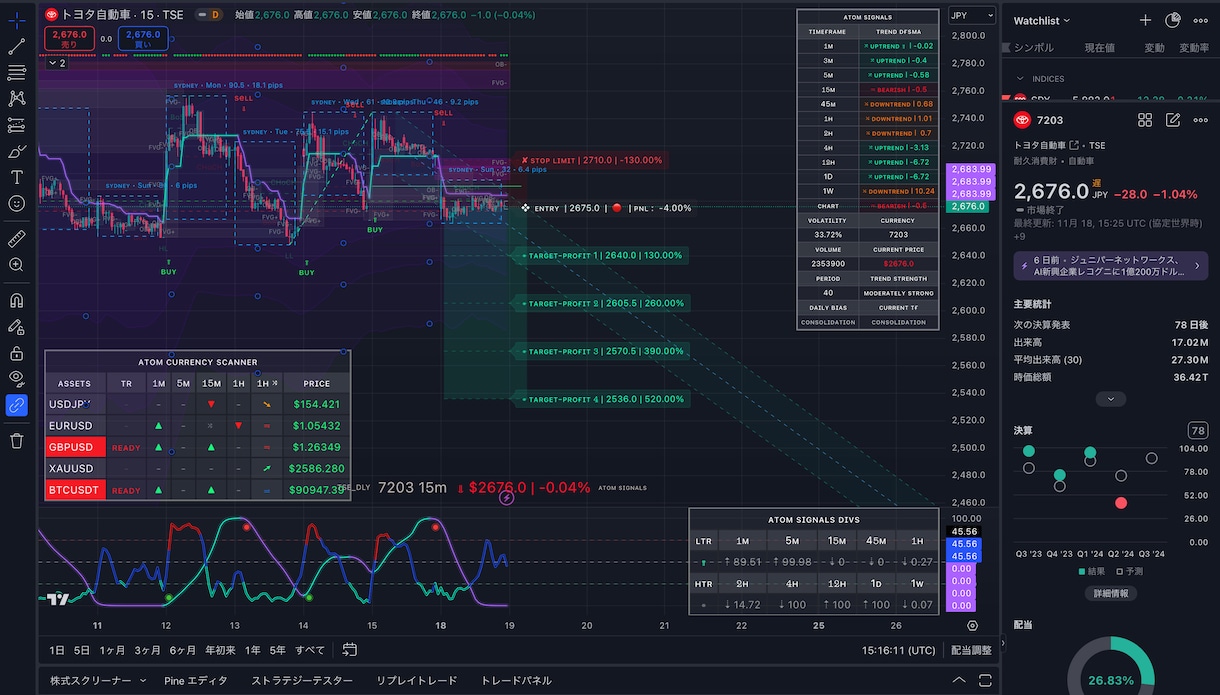Select the 1日 time range

point(57,650)
